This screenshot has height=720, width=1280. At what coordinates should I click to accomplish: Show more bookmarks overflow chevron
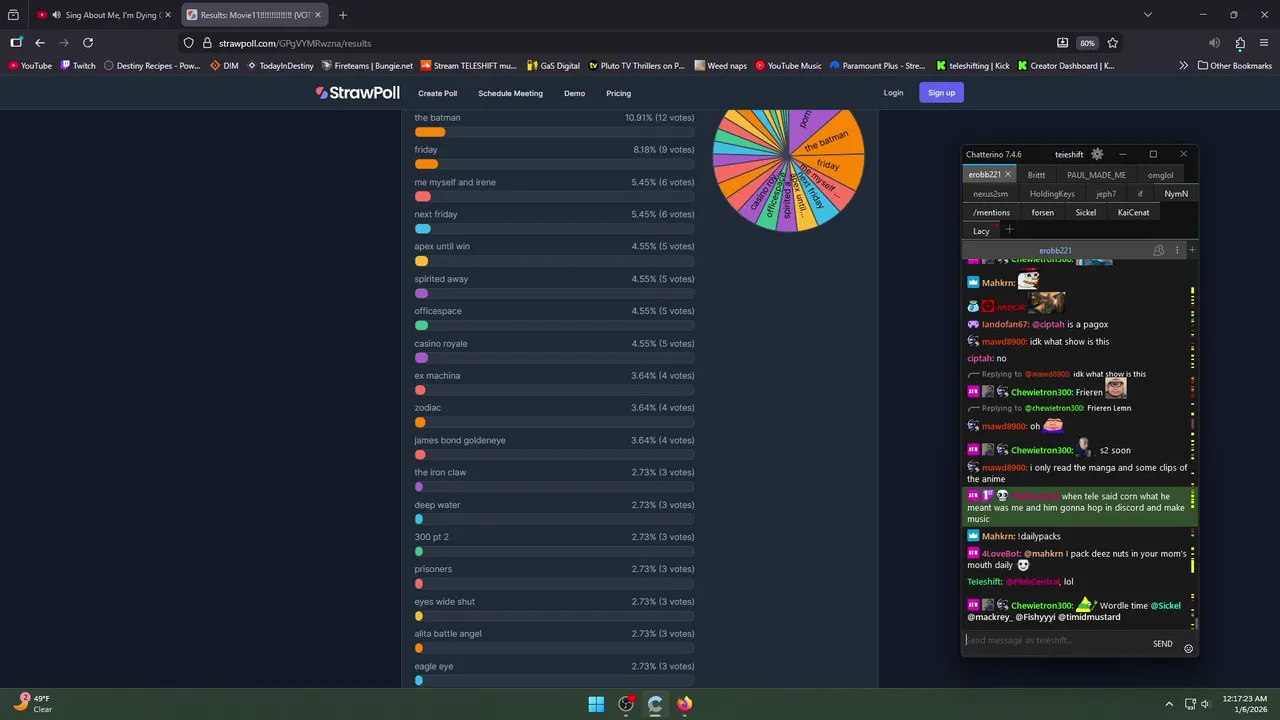(x=1184, y=66)
